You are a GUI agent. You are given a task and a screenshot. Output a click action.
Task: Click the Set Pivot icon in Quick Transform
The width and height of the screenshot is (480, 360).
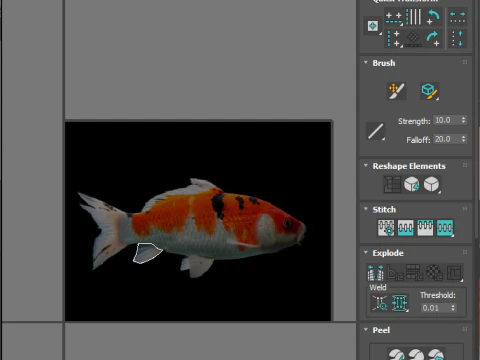coord(373,26)
